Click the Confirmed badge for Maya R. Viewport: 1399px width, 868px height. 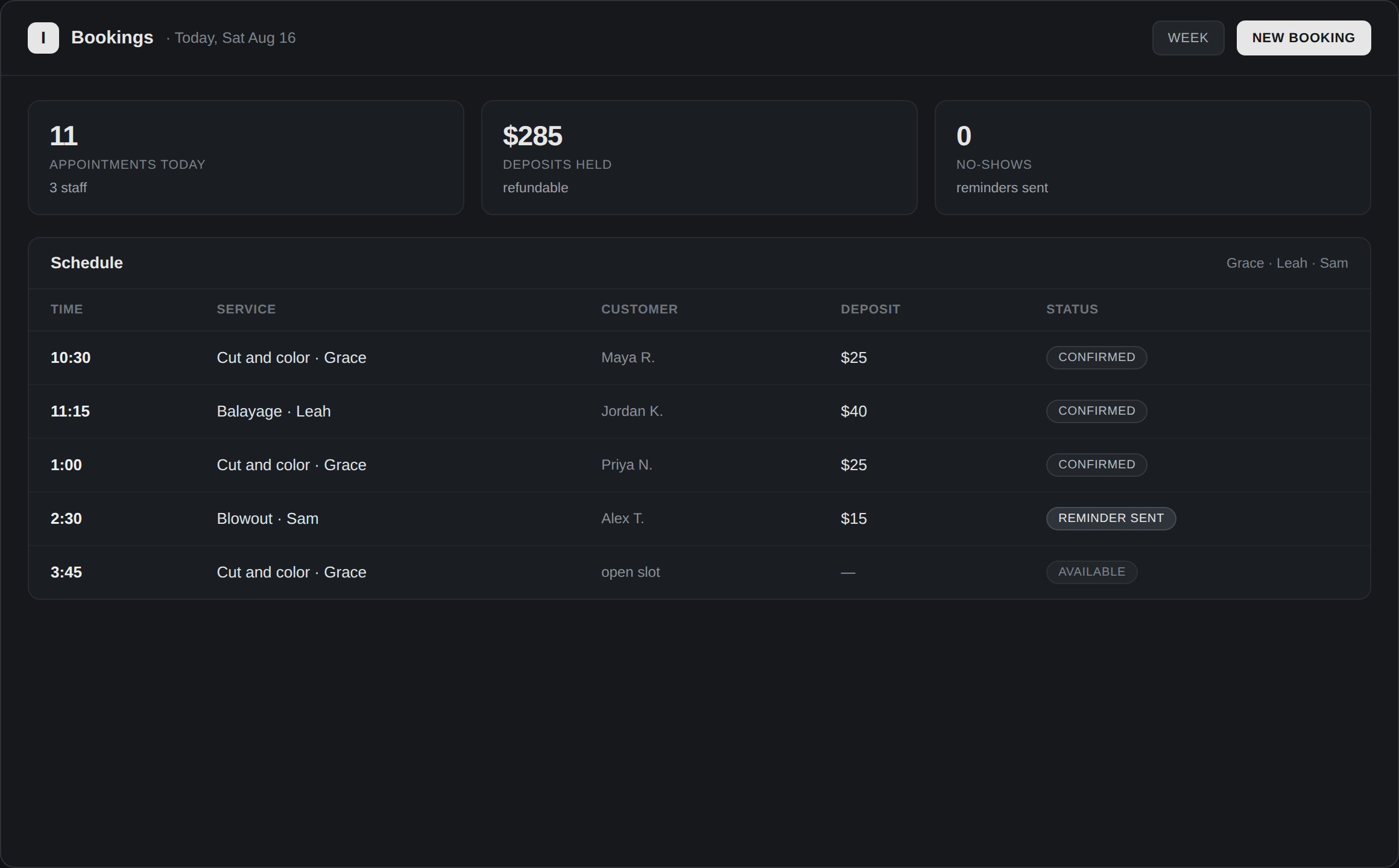[x=1097, y=357]
